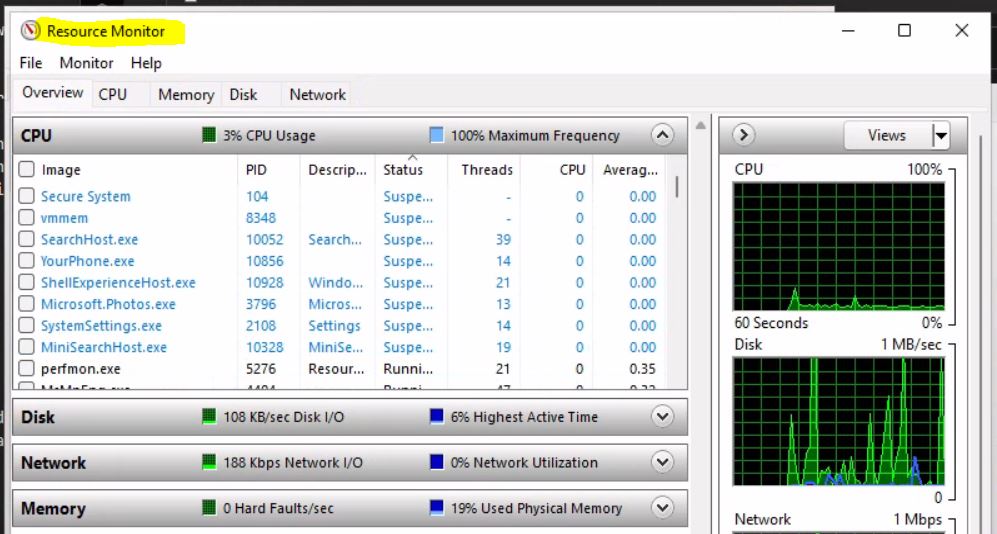Check the SearchHost.exe checkbox
997x534 pixels.
pyautogui.click(x=26, y=240)
